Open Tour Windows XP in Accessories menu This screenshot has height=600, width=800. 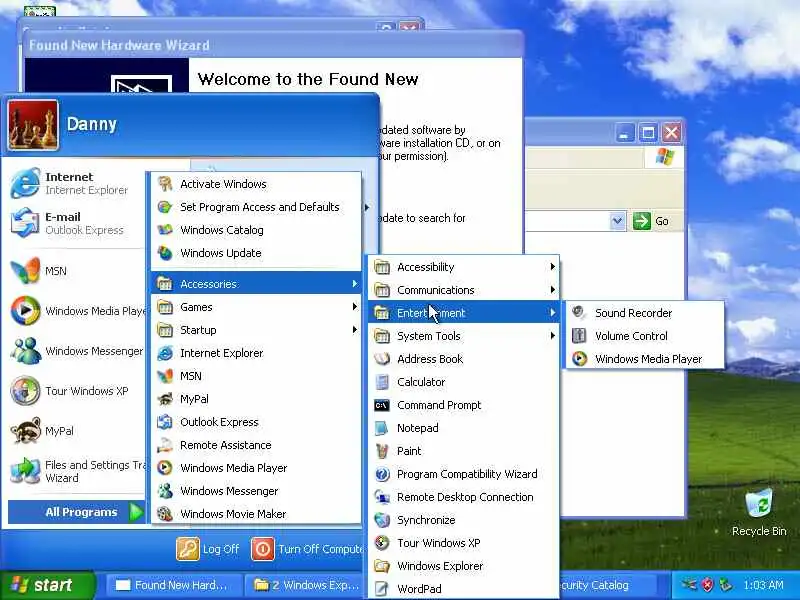[x=464, y=543]
